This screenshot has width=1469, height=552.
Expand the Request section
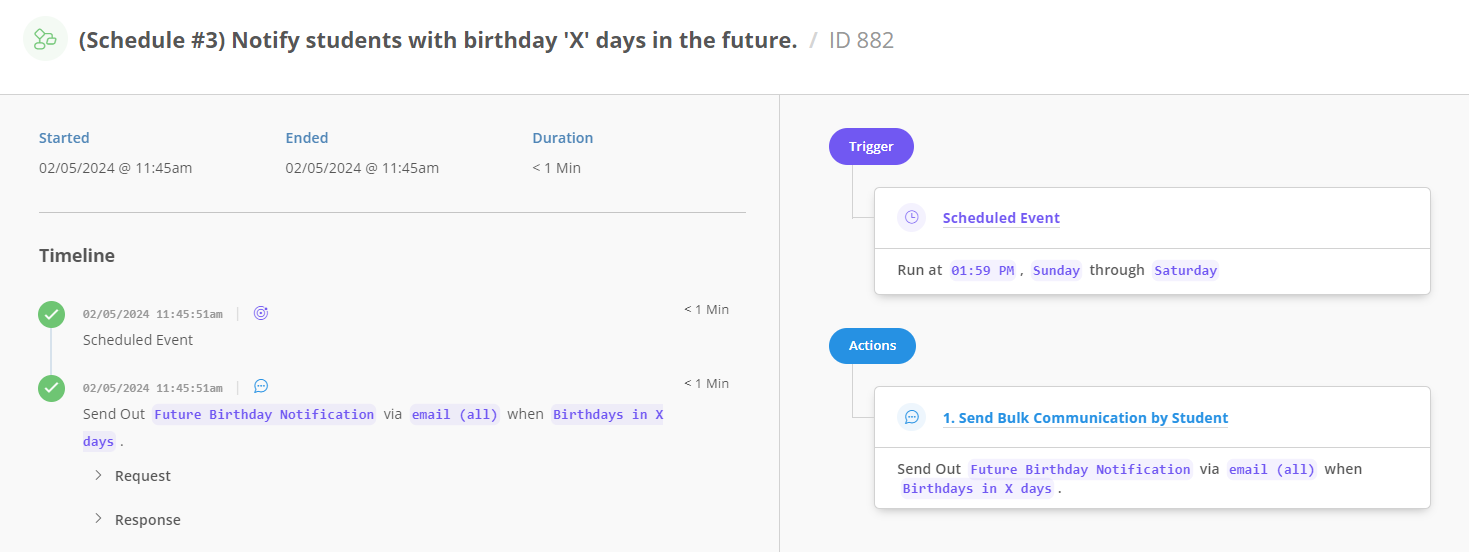tap(142, 476)
